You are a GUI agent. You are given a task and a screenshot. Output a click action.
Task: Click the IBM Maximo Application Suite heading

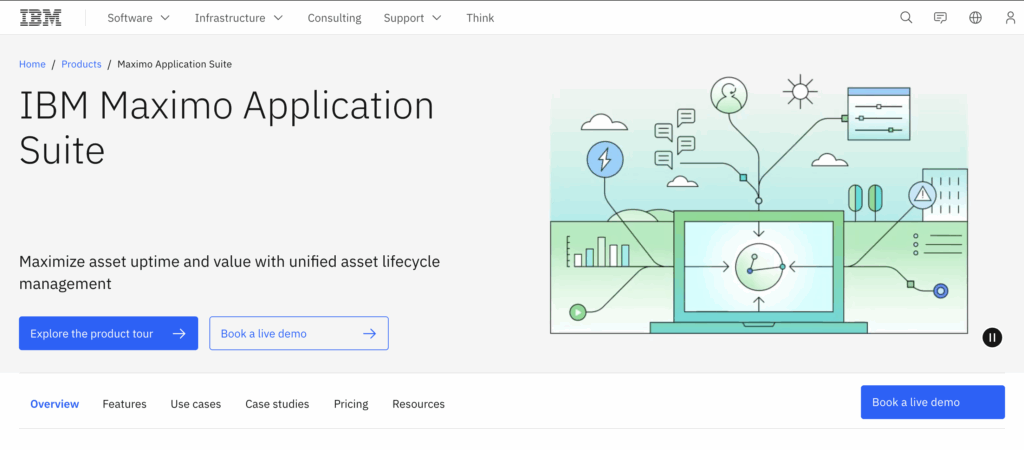coord(227,127)
